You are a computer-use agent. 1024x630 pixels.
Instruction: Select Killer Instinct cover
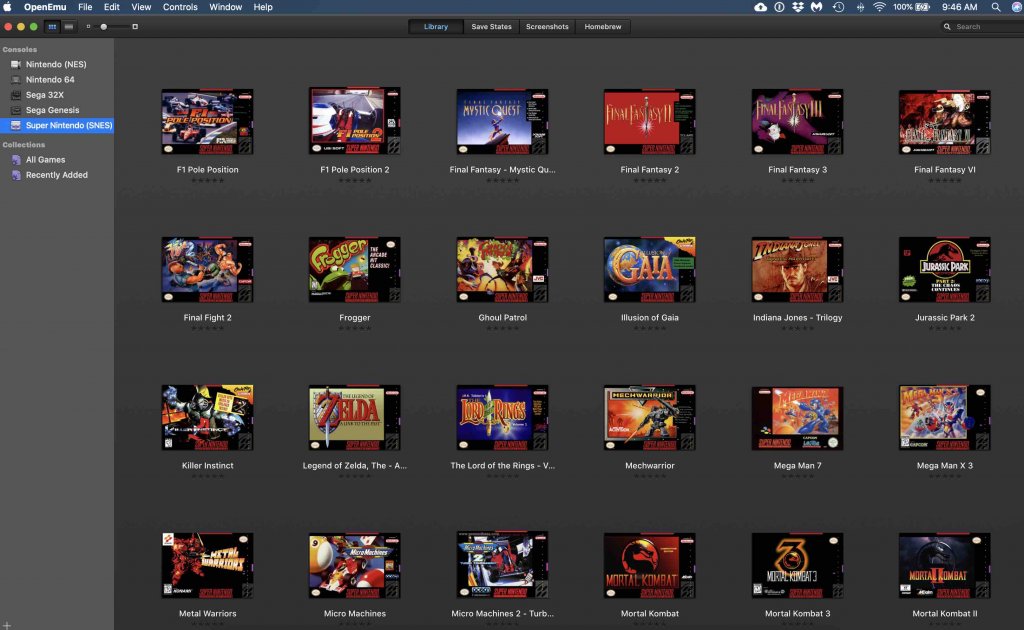coord(208,418)
